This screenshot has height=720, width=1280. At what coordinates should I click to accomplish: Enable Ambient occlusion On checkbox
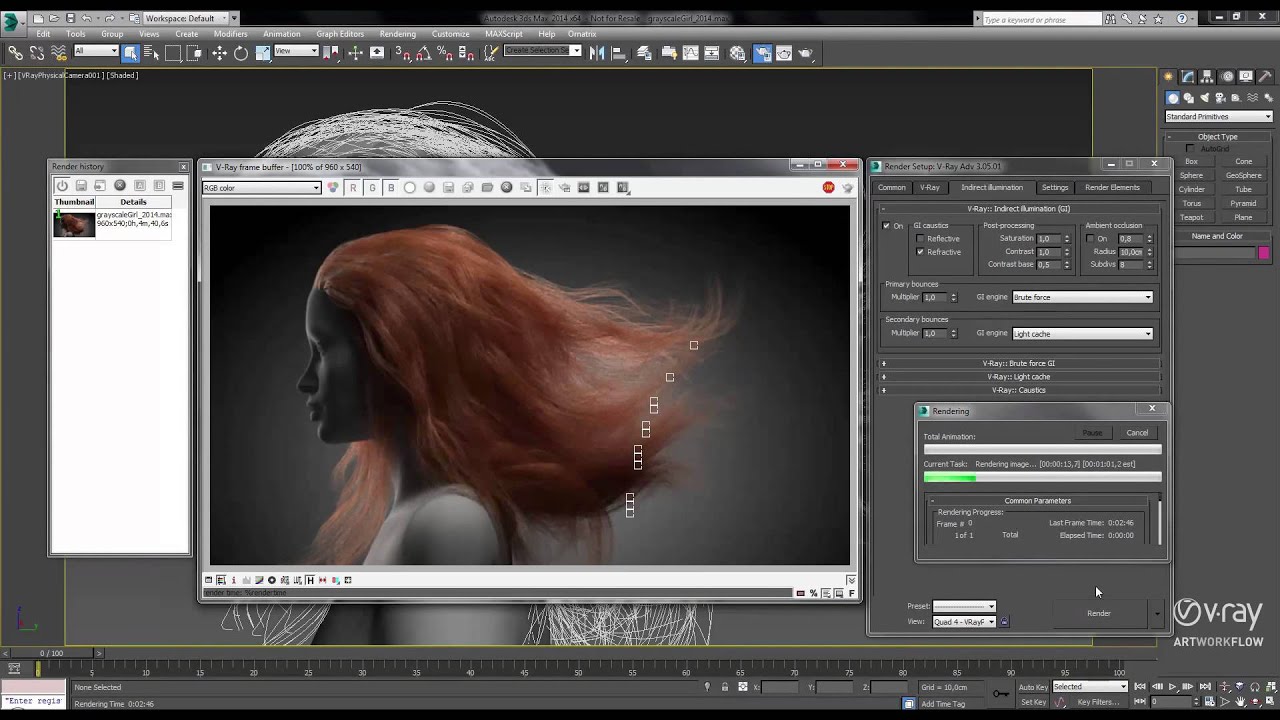coord(1090,239)
